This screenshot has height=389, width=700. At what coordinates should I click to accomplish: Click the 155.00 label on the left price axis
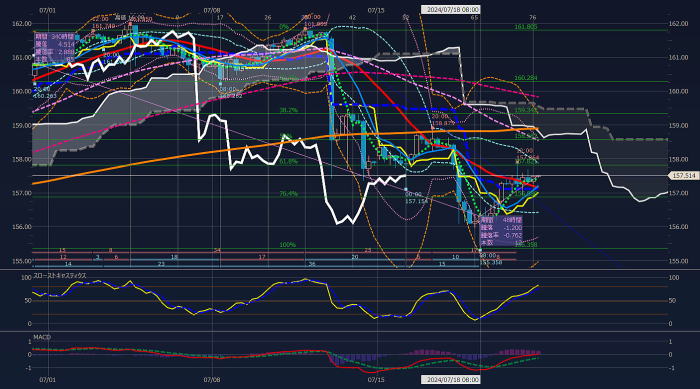point(21,261)
